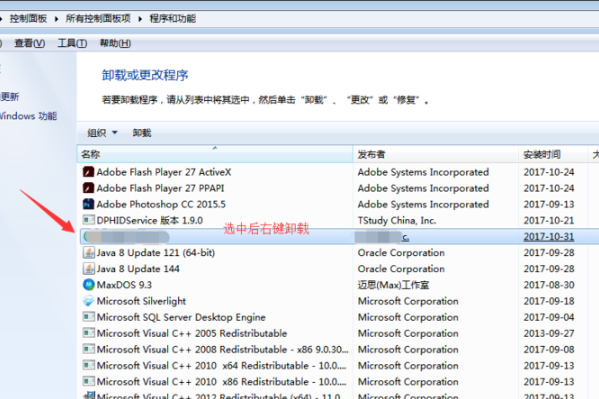Viewport: 599px width, 399px height.
Task: Click 控制面板 in the address breadcrumb
Action: coord(28,18)
